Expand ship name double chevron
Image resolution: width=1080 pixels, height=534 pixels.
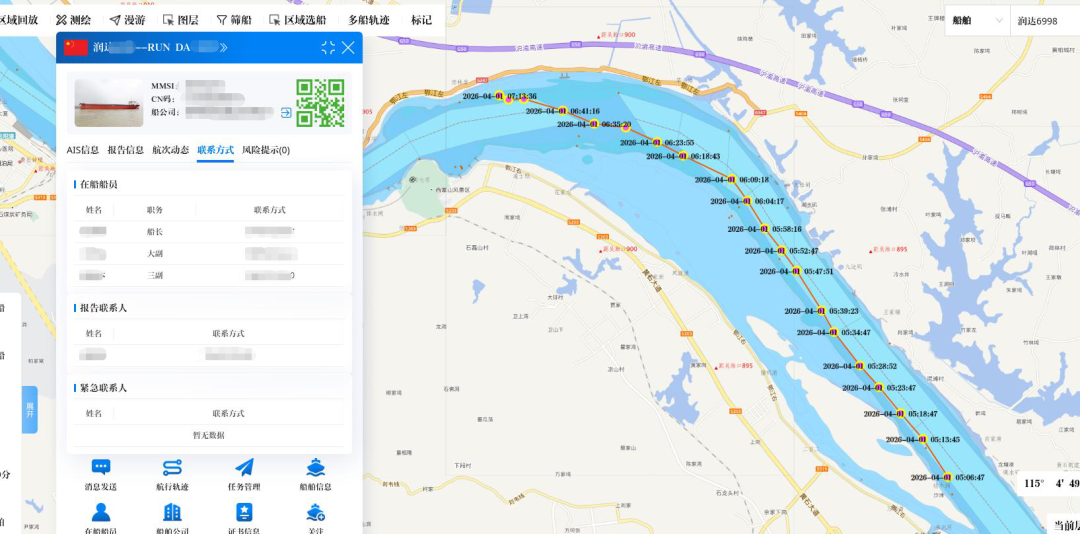coord(223,48)
